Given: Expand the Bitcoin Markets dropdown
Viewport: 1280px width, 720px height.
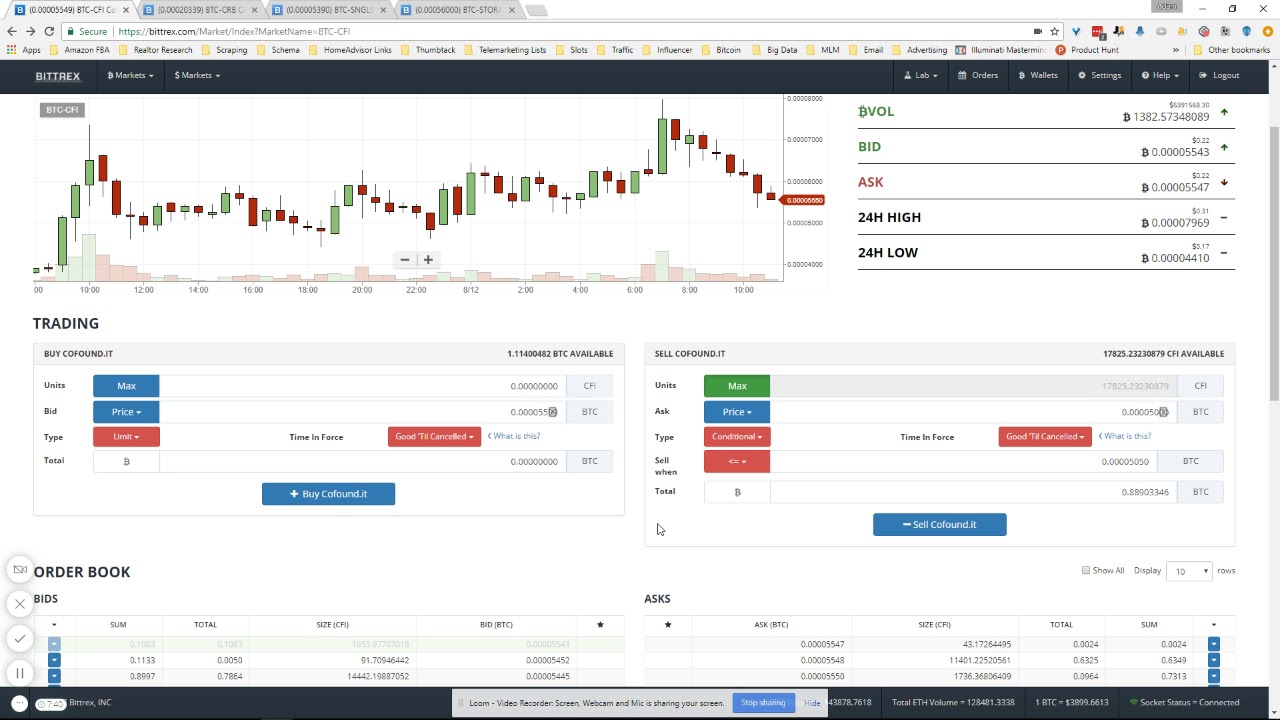Looking at the screenshot, I should pyautogui.click(x=130, y=75).
